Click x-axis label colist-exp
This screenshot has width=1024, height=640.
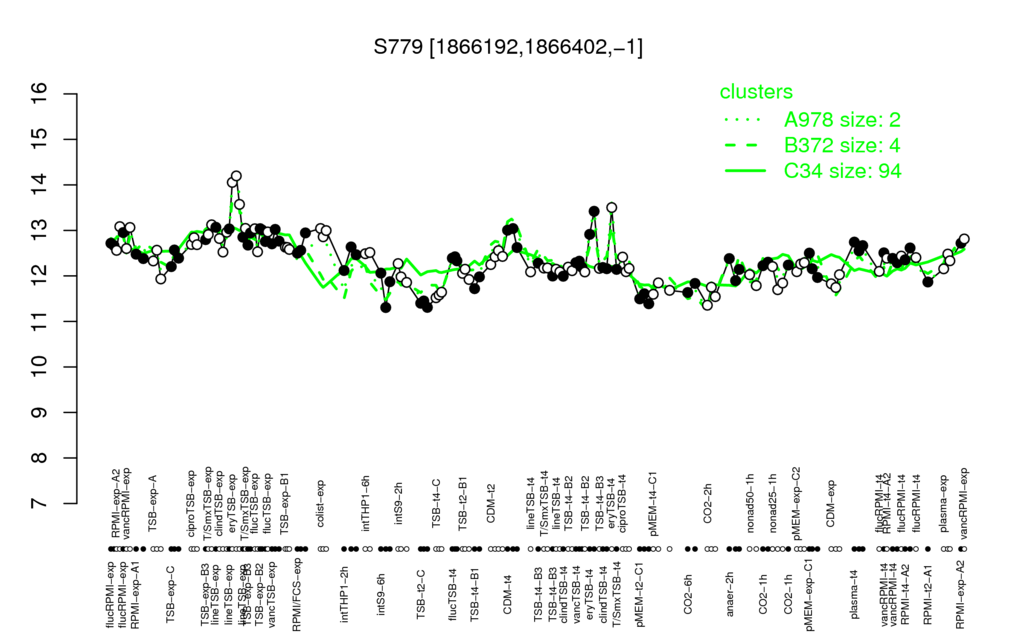click(321, 504)
